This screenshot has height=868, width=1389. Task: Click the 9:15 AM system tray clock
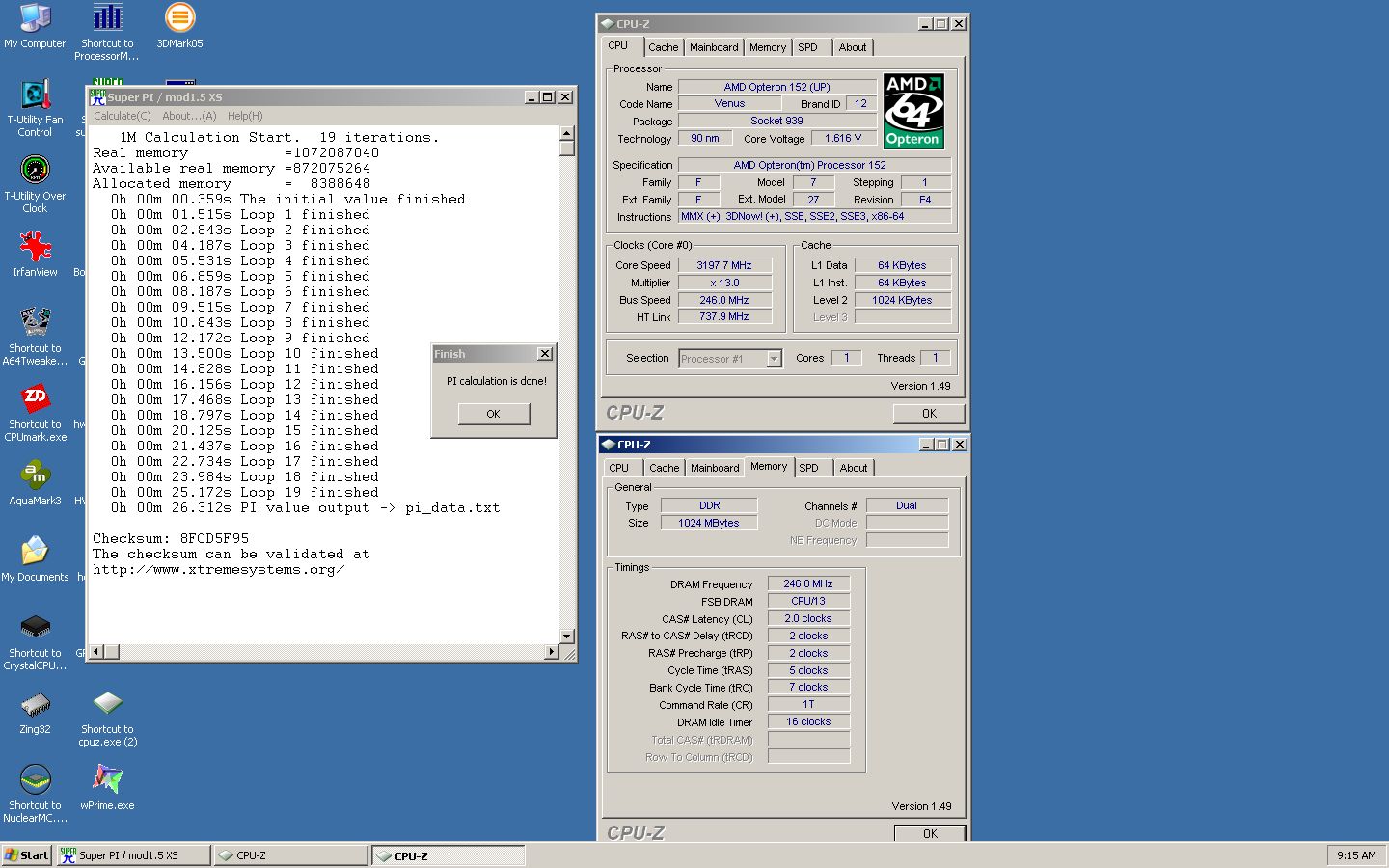(1356, 855)
